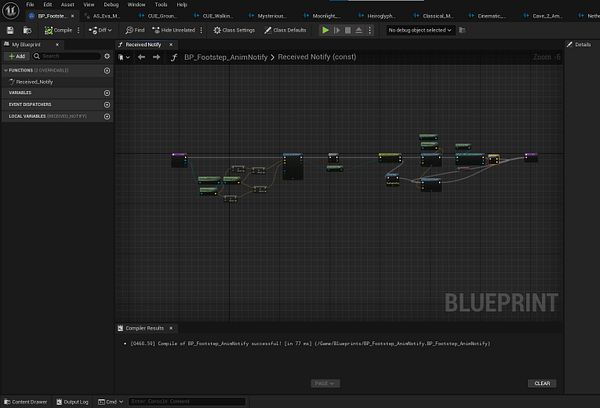Click the Unreal Engine logo icon
The height and width of the screenshot is (408, 600).
tap(11, 10)
